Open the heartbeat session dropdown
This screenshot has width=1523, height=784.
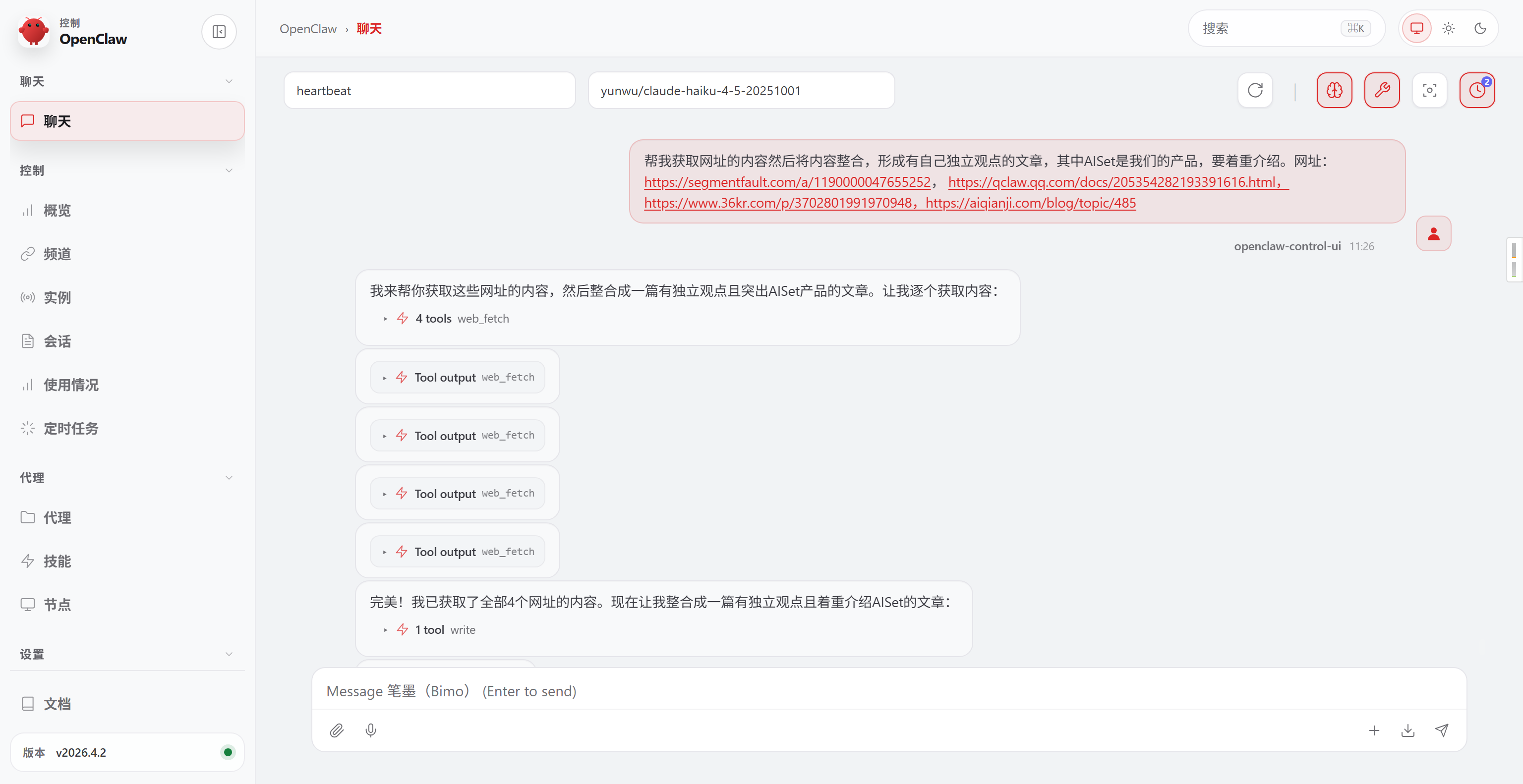pyautogui.click(x=430, y=90)
